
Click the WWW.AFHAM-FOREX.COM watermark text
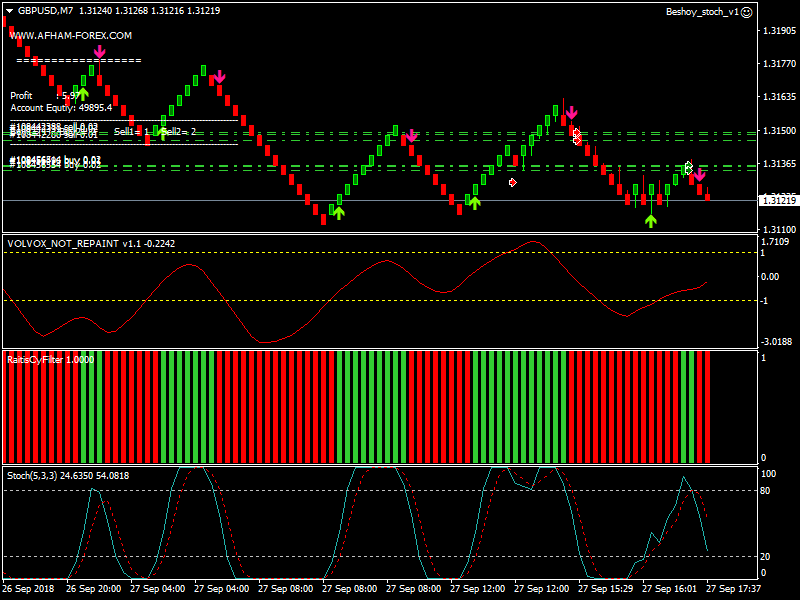[x=71, y=35]
